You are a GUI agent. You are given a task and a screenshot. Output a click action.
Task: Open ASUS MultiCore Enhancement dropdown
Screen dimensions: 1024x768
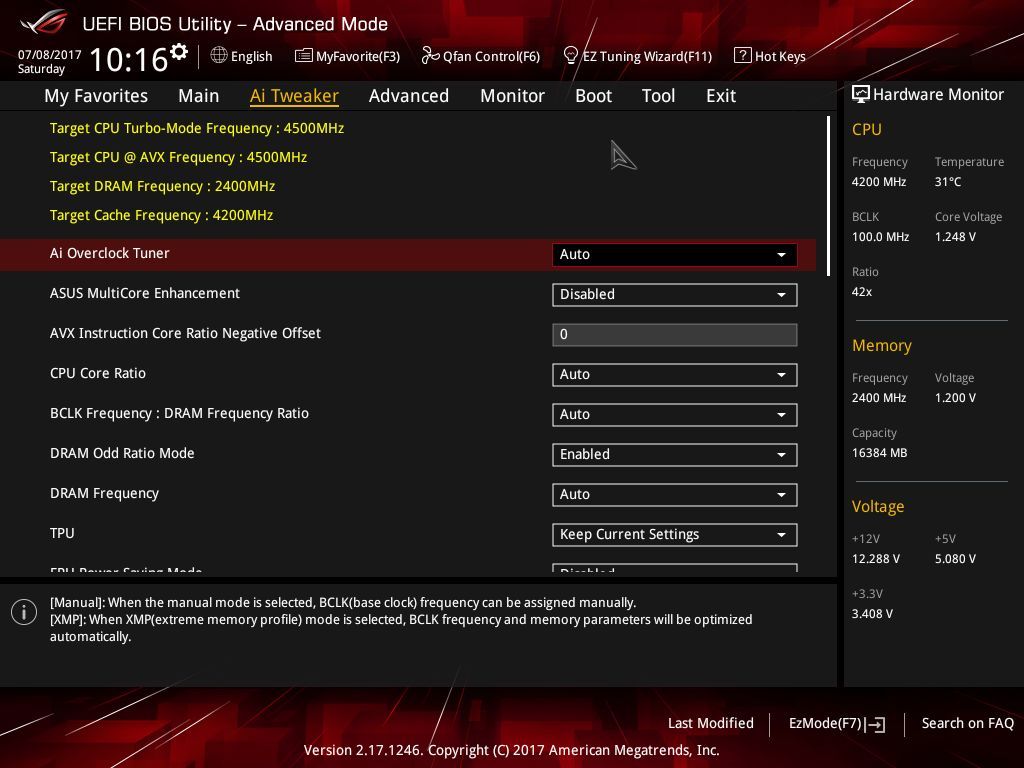tap(675, 295)
